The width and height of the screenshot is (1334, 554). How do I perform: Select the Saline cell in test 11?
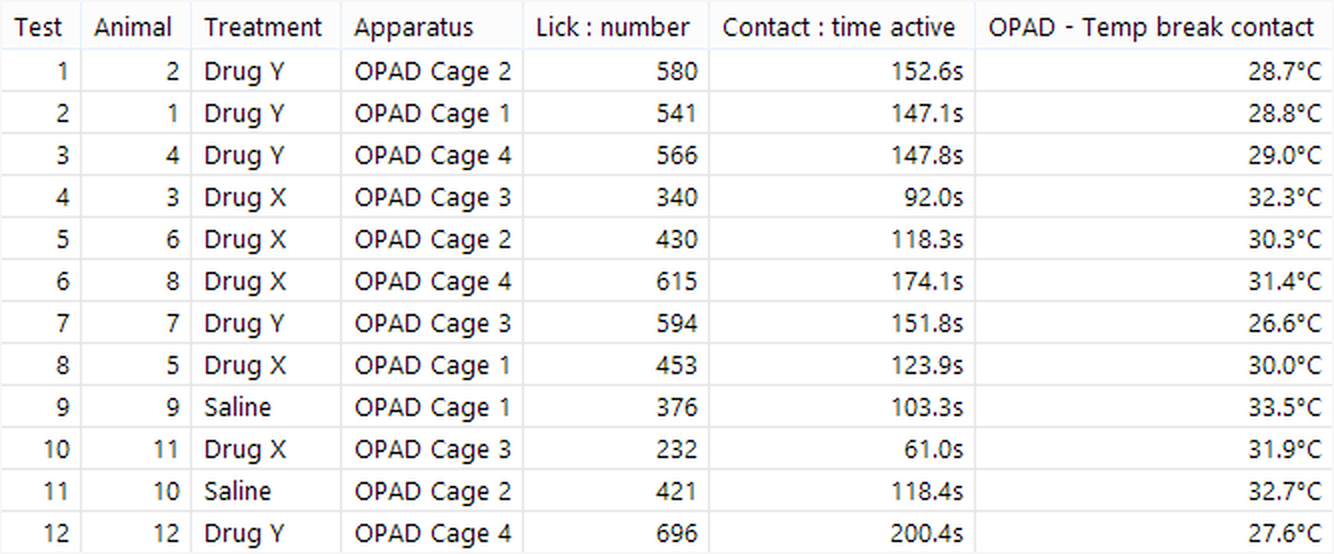(x=237, y=492)
